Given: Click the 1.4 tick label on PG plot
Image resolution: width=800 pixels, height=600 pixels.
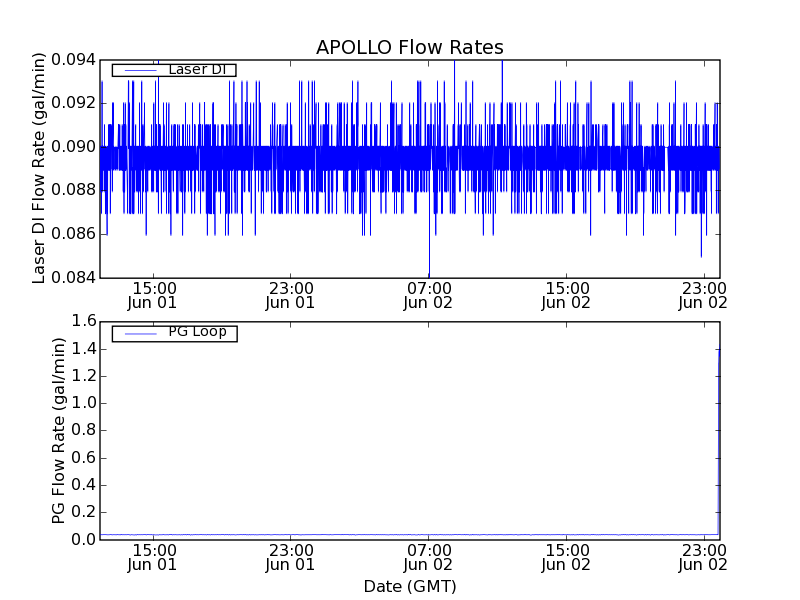Looking at the screenshot, I should tap(84, 349).
